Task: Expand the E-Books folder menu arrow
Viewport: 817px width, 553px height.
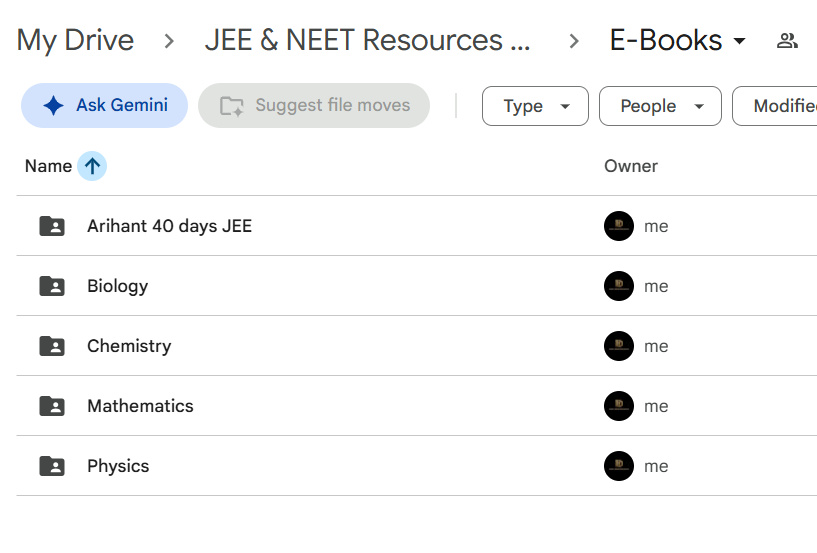Action: coord(739,41)
